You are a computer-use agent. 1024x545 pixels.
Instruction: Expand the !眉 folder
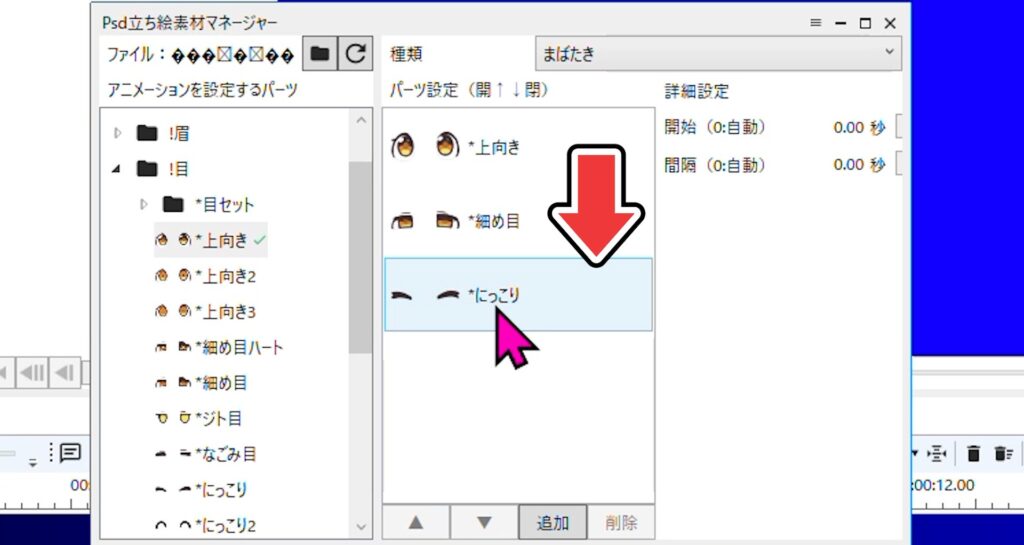click(117, 132)
